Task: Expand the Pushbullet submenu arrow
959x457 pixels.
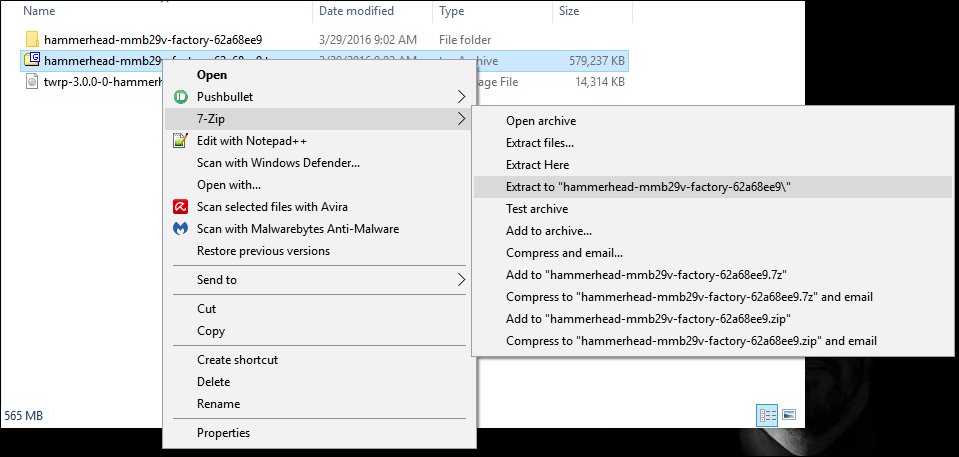Action: tap(462, 97)
